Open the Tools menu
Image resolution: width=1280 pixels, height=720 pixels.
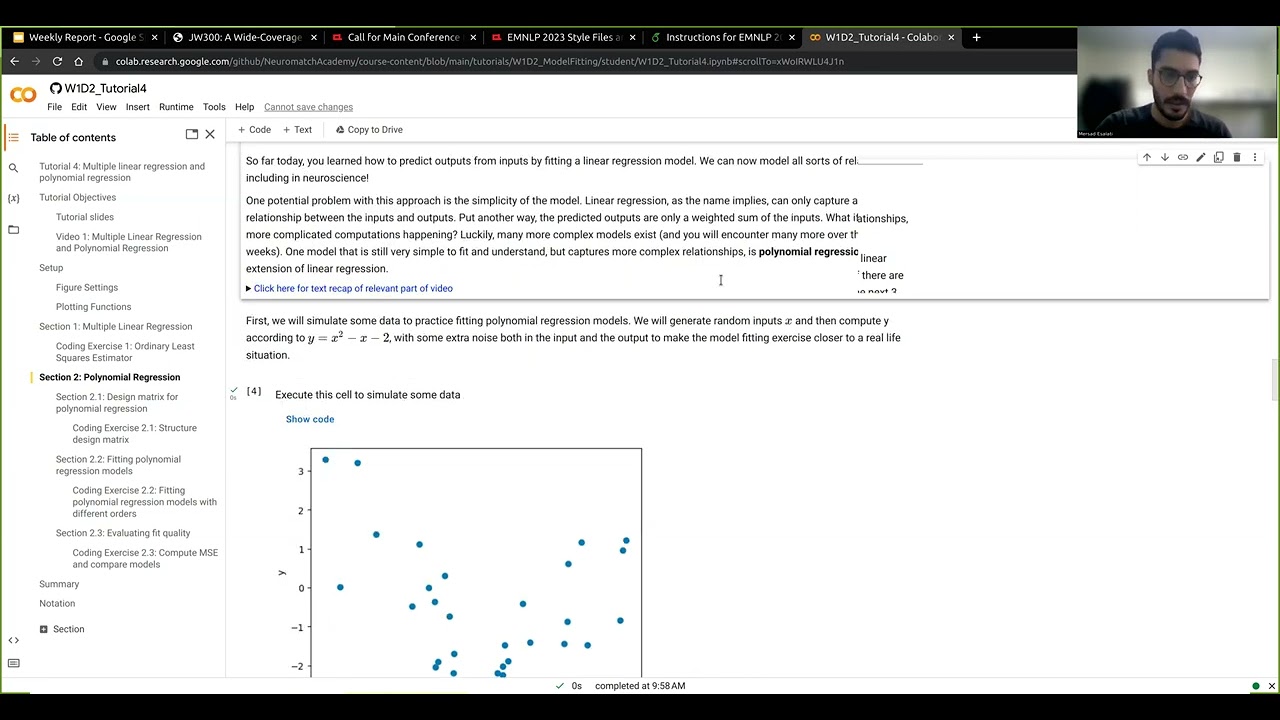point(214,107)
